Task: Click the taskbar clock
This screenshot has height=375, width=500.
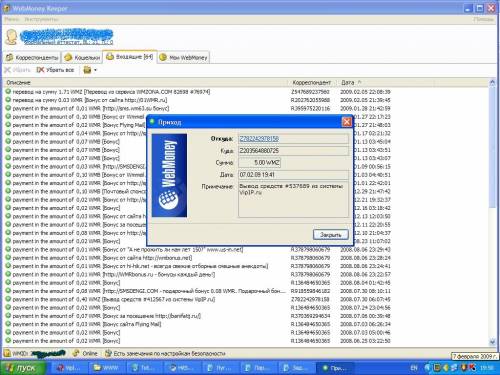Action: pyautogui.click(x=487, y=368)
